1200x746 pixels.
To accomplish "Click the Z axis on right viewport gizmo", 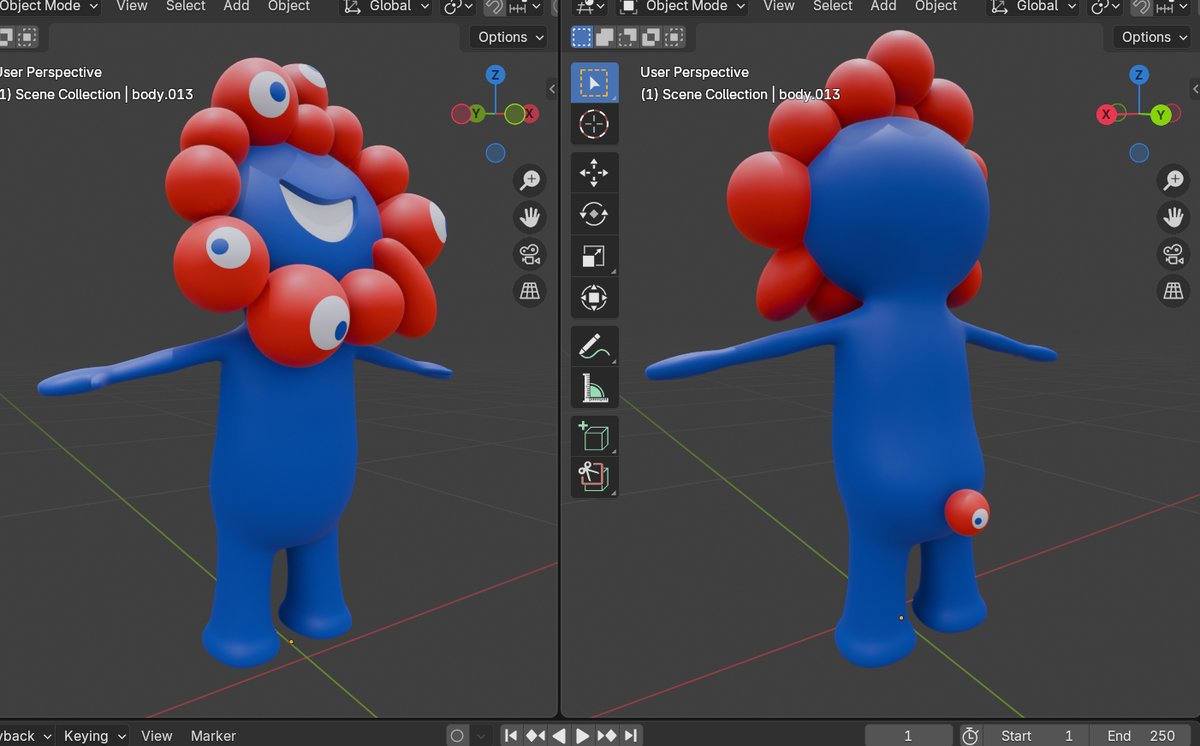I will coord(1139,75).
